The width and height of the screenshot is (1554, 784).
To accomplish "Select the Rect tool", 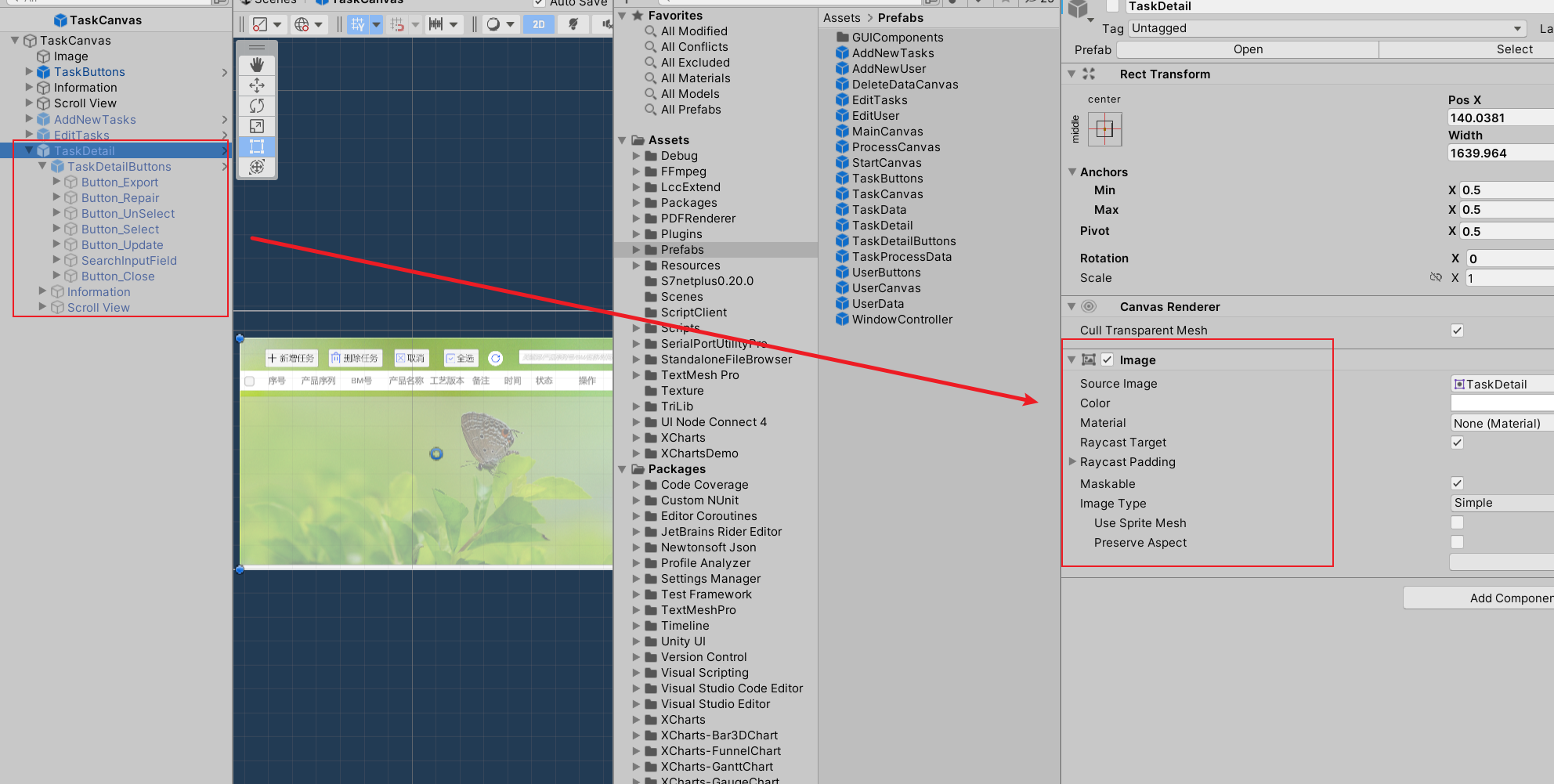I will pos(257,146).
